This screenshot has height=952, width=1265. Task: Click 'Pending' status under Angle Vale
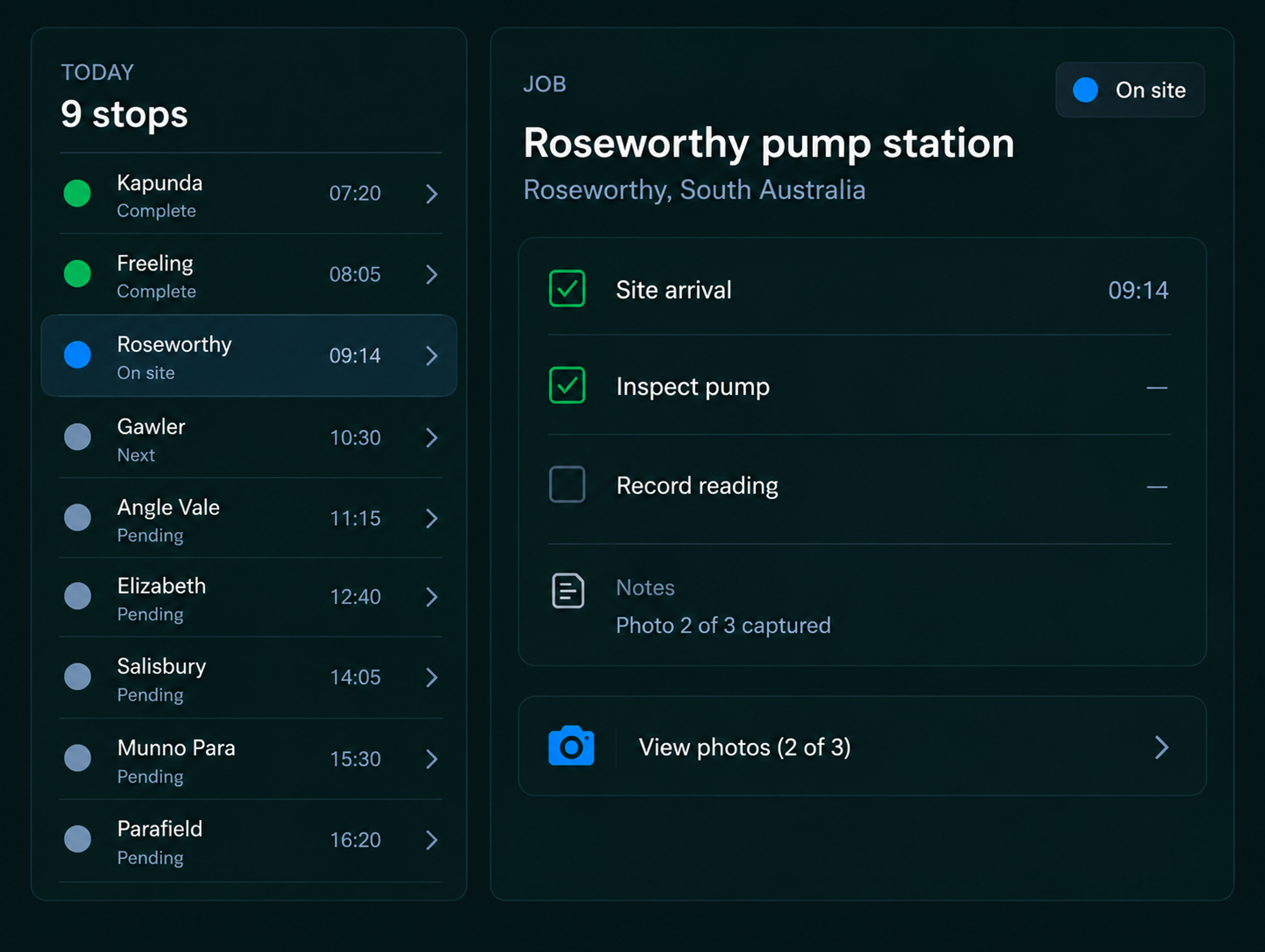tap(150, 536)
